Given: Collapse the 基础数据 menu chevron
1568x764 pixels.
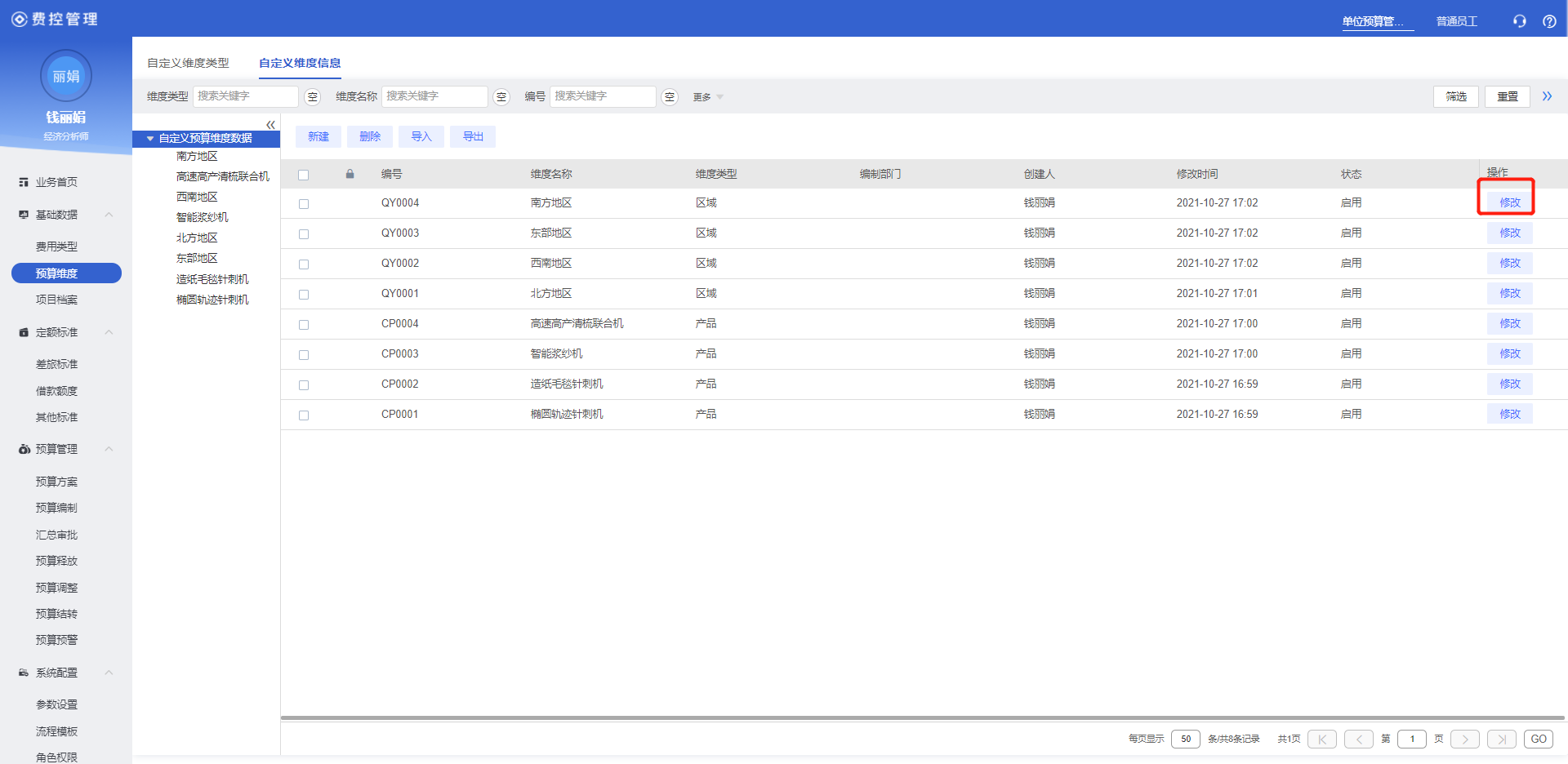Looking at the screenshot, I should pyautogui.click(x=109, y=215).
